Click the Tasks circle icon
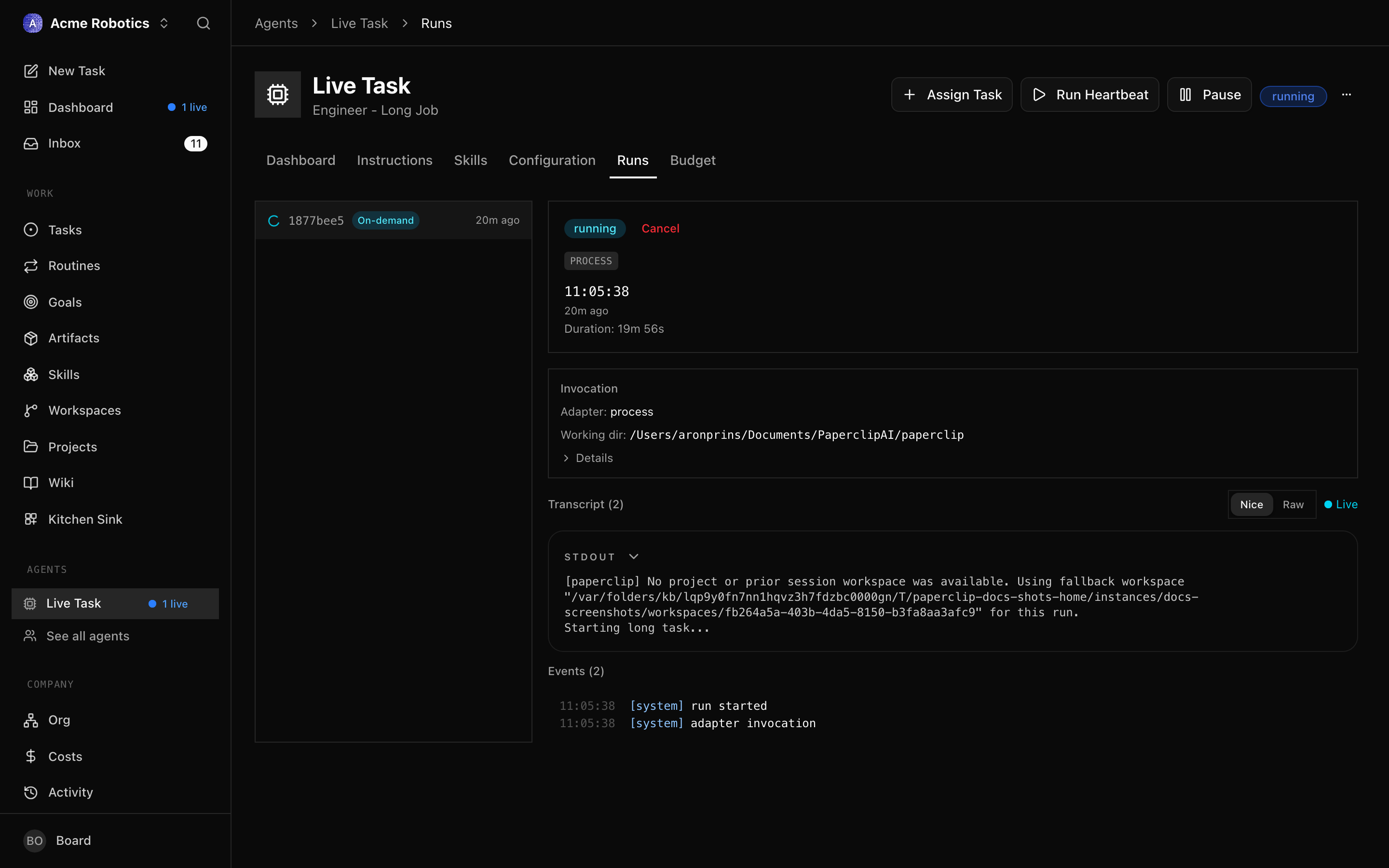 (x=31, y=230)
